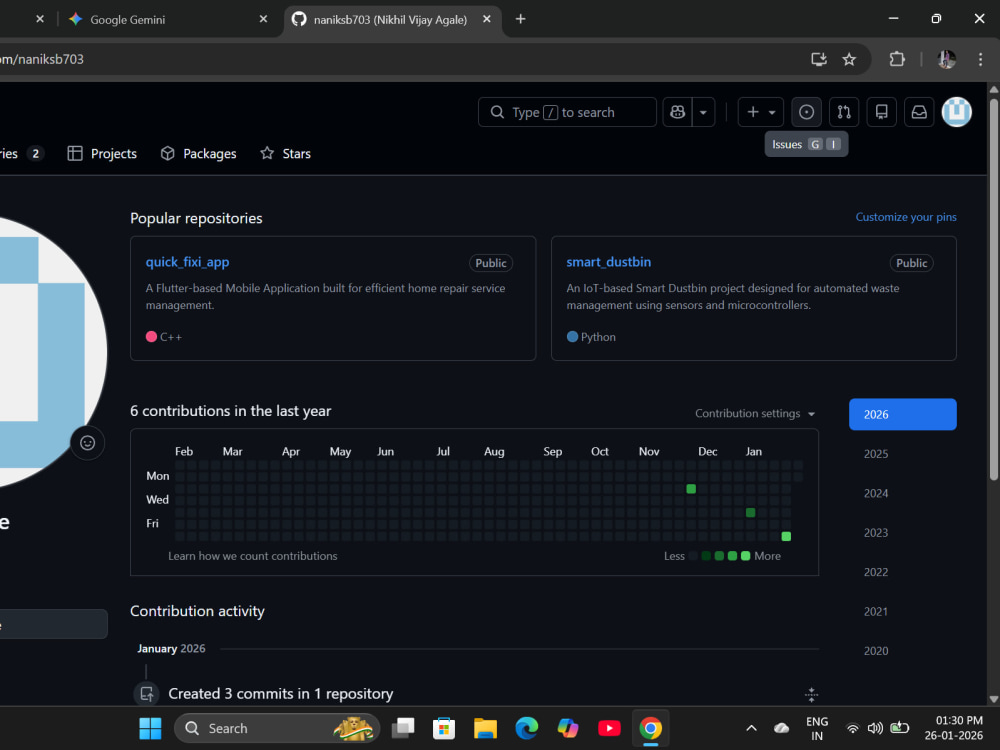This screenshot has width=1000, height=750.
Task: Select the 2022 contribution year
Action: click(876, 572)
